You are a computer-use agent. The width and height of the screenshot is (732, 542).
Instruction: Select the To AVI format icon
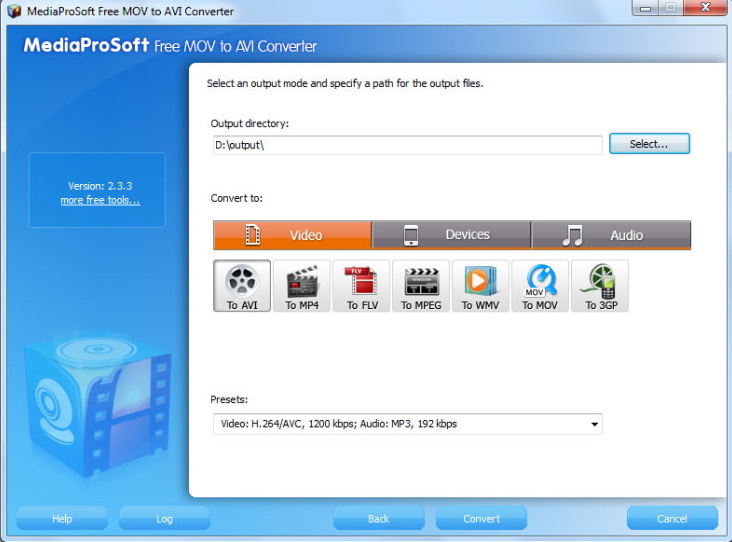pyautogui.click(x=242, y=286)
